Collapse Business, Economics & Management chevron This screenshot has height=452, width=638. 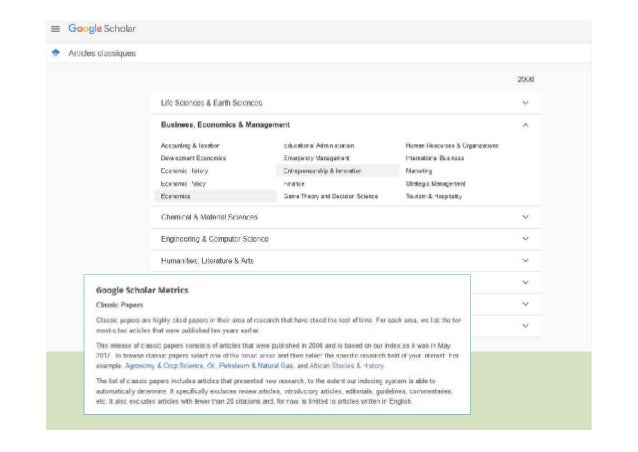pos(525,125)
